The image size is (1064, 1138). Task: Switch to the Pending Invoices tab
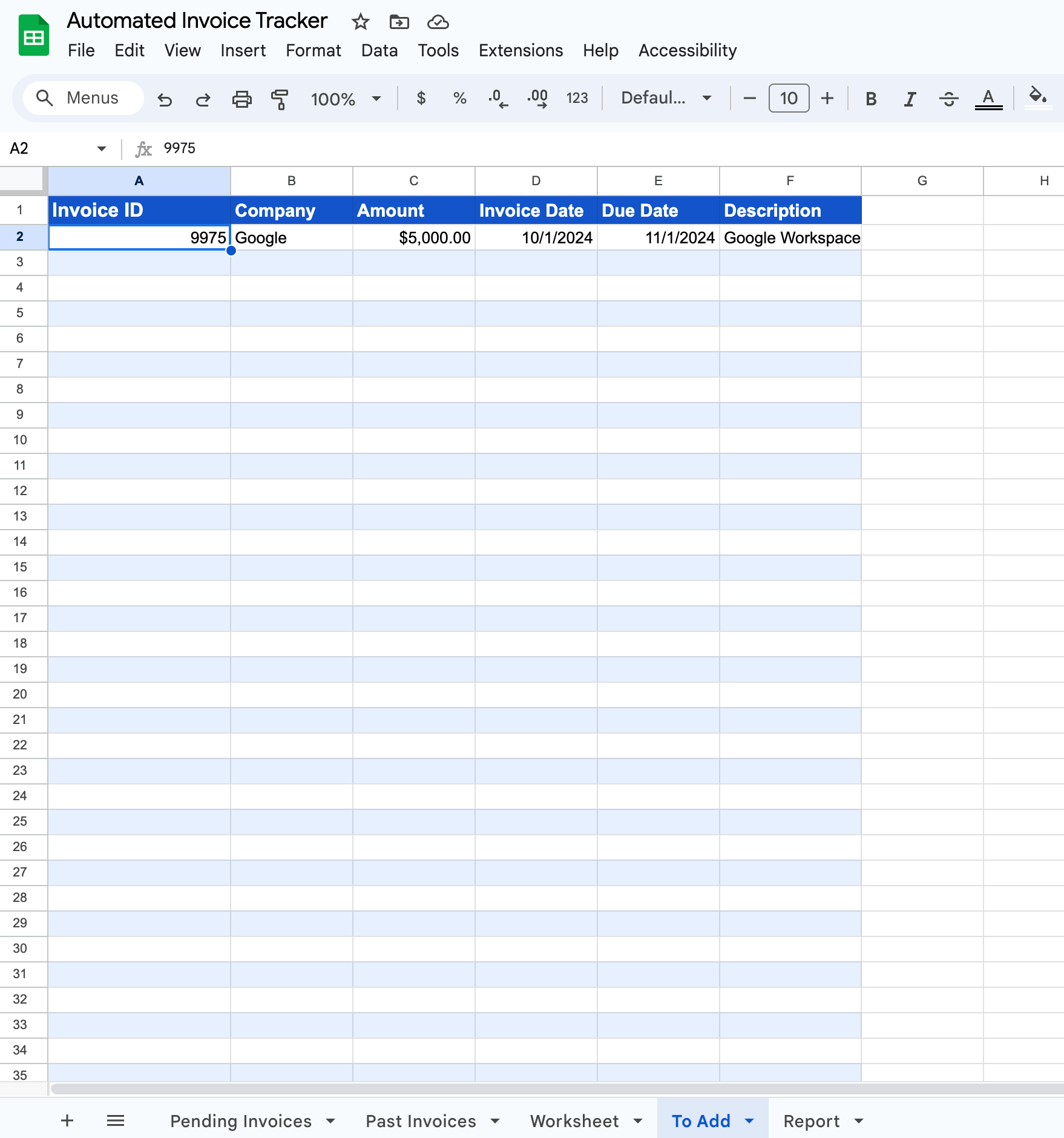(x=241, y=1121)
